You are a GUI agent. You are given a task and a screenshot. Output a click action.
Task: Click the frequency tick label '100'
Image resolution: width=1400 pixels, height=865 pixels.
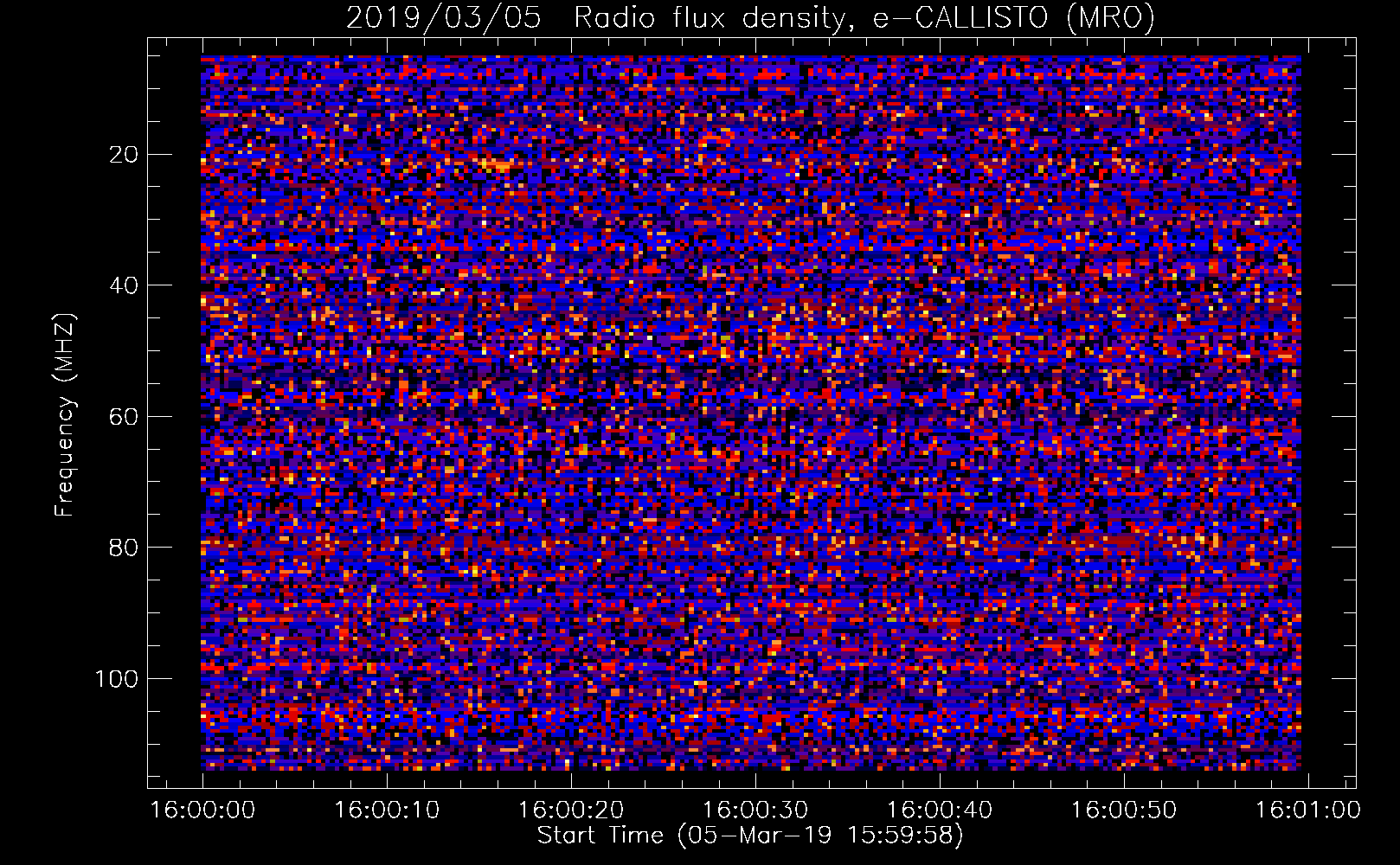117,679
